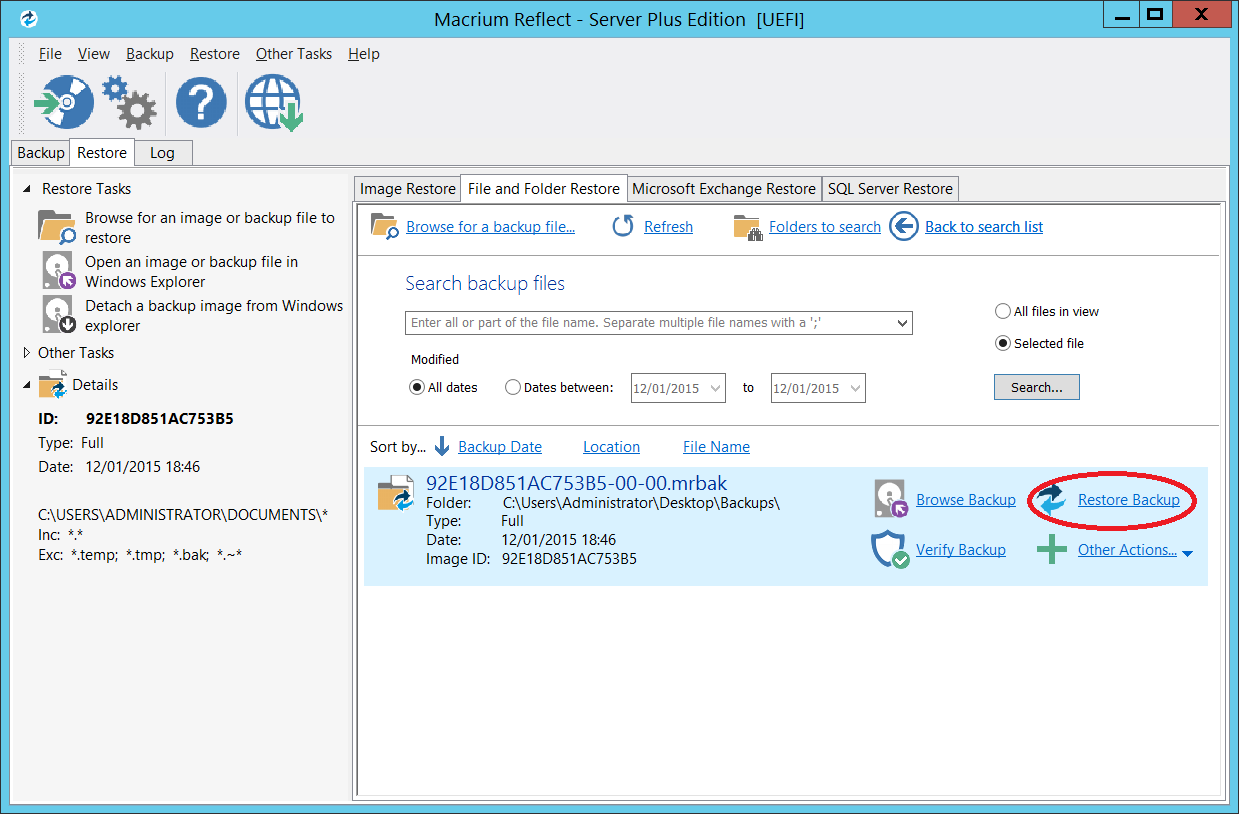This screenshot has height=814, width=1239.
Task: Click the green arrow disc backup icon
Action: pyautogui.click(x=62, y=101)
